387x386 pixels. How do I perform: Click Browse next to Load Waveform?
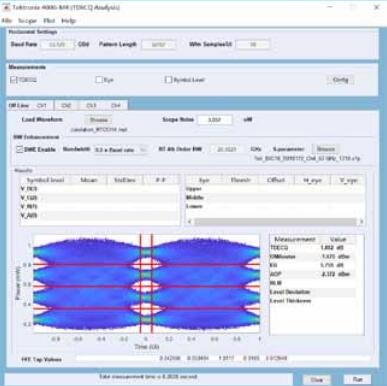point(99,120)
